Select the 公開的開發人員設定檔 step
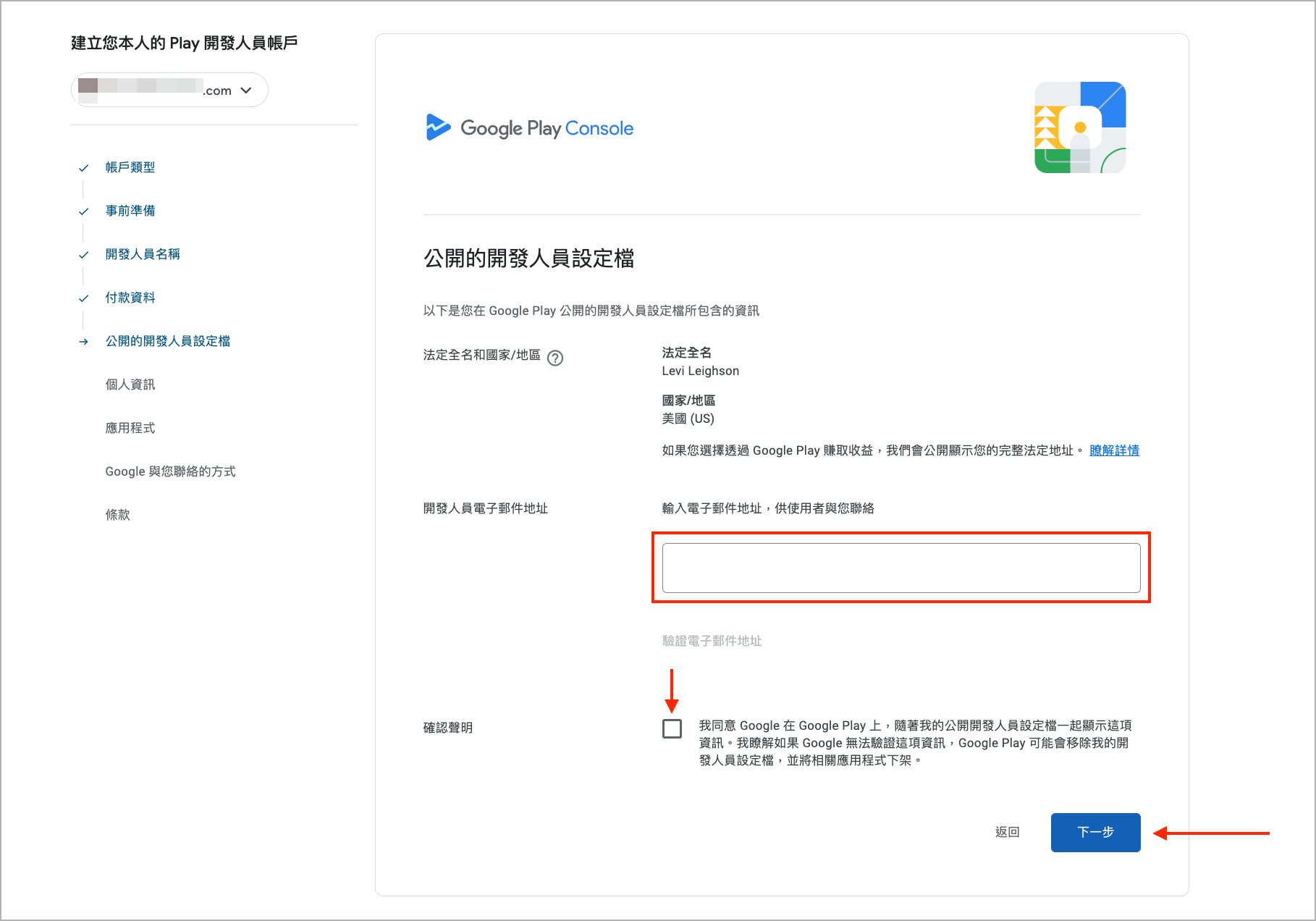Viewport: 1316px width, 921px height. [168, 341]
